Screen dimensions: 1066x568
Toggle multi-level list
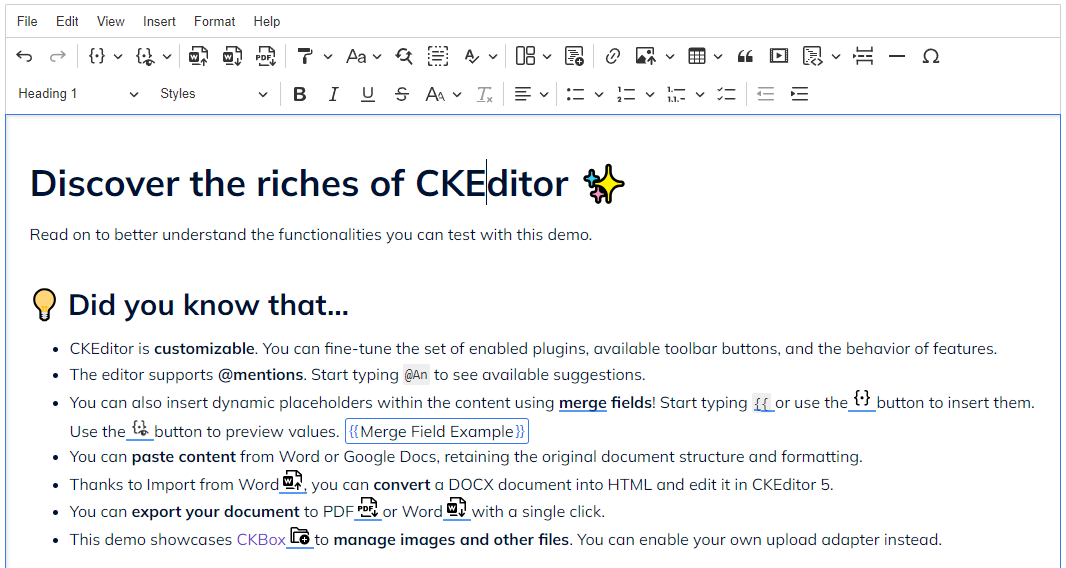(x=676, y=95)
